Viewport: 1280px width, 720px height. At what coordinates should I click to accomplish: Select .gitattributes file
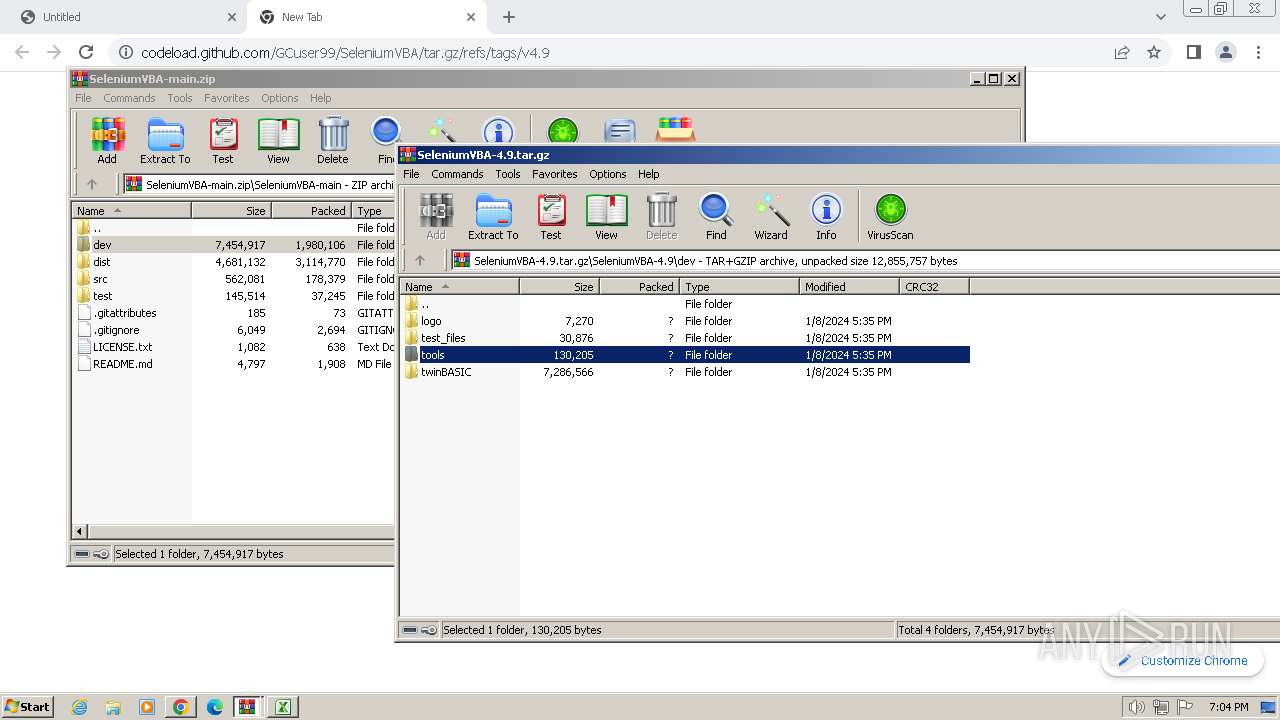(x=124, y=313)
